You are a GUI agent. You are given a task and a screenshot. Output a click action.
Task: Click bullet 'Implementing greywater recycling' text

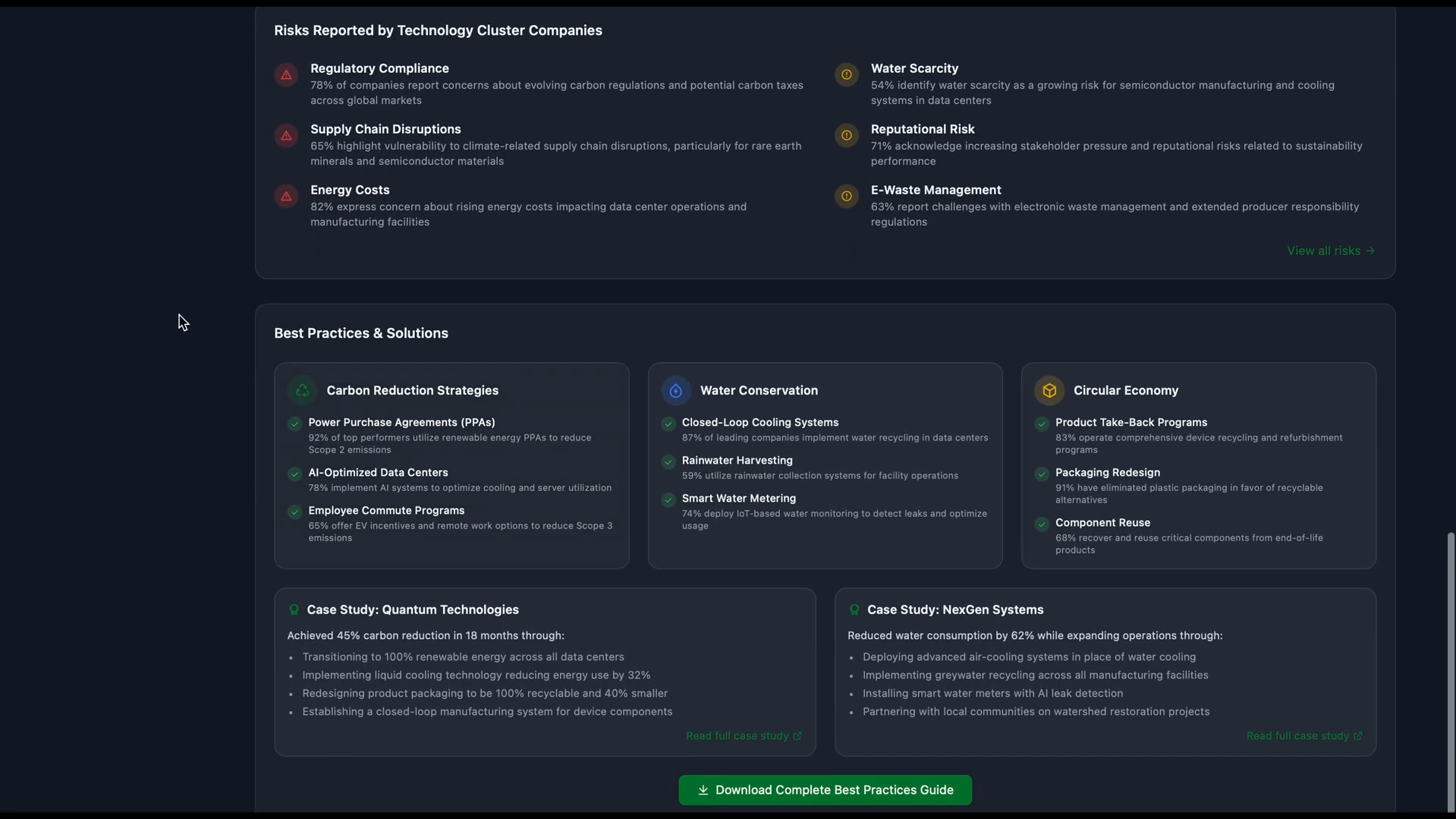point(1035,675)
